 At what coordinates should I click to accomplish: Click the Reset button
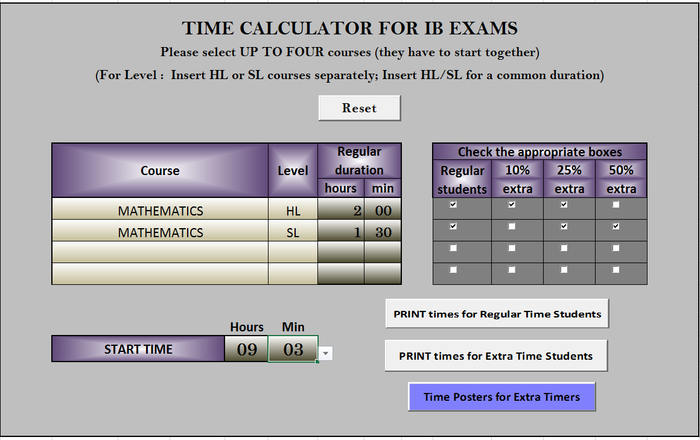[359, 108]
